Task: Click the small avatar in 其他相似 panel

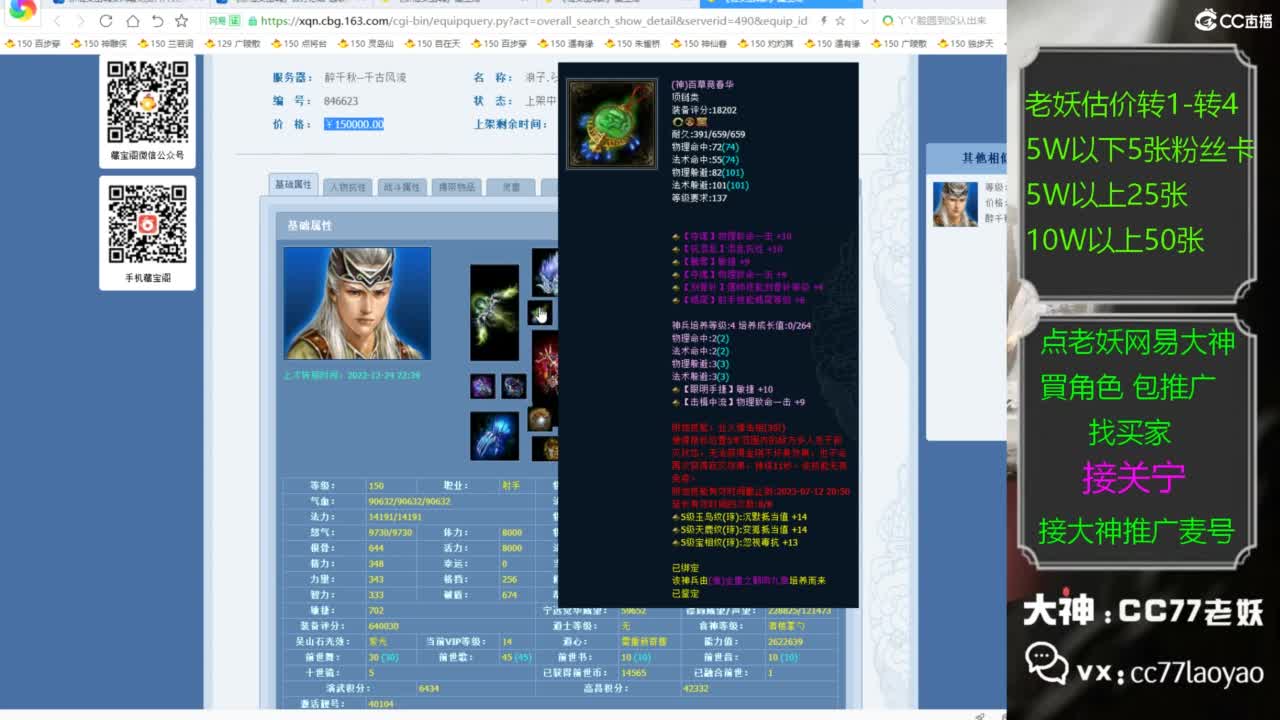Action: point(956,204)
